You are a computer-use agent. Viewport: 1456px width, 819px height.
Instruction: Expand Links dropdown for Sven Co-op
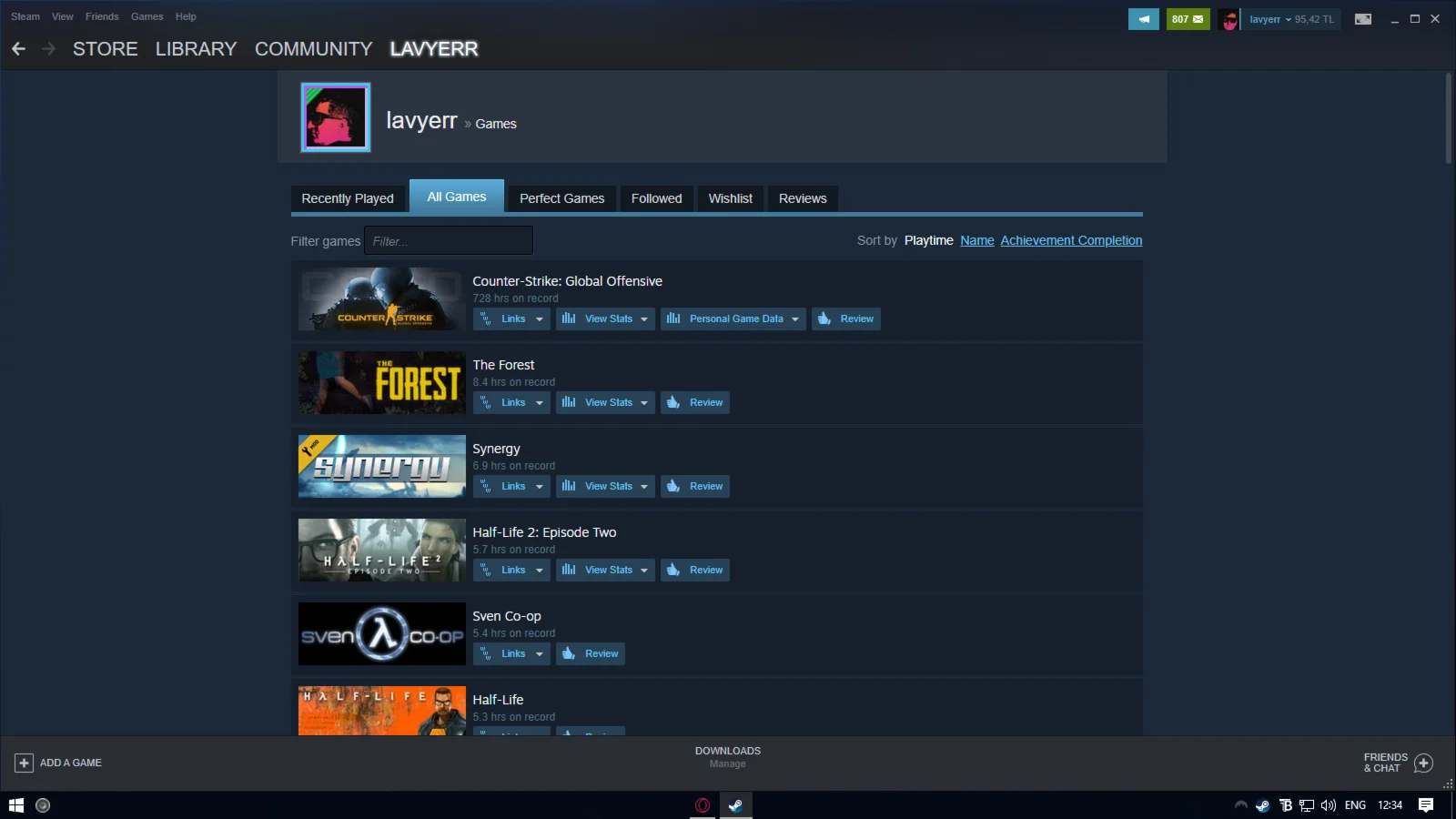(511, 653)
